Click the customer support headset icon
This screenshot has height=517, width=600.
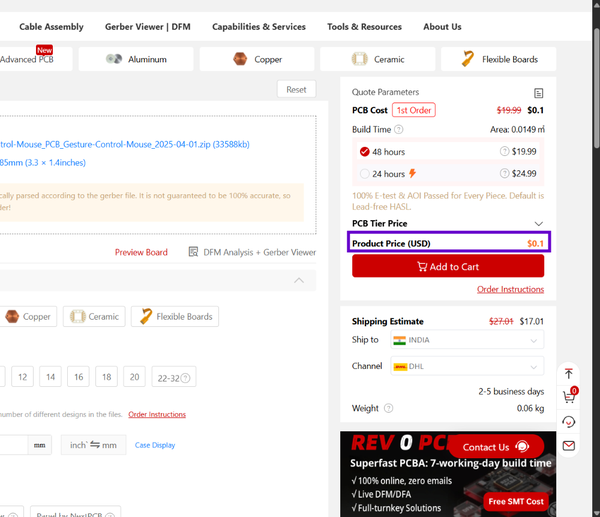tap(569, 422)
